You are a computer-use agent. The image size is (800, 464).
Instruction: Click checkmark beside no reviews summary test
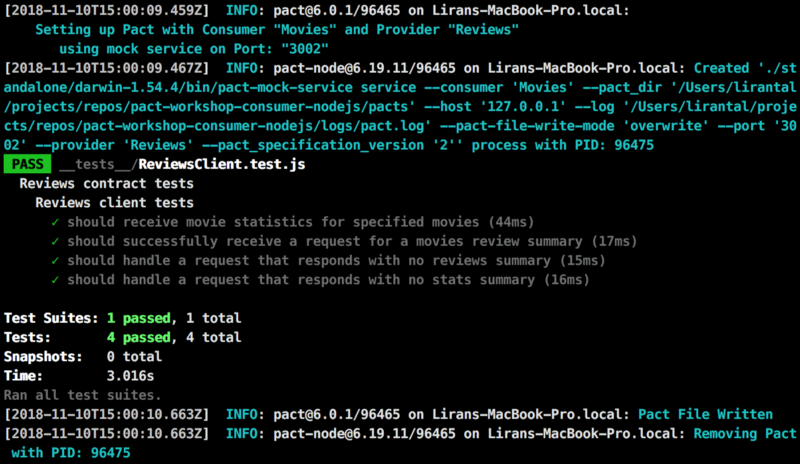point(55,261)
